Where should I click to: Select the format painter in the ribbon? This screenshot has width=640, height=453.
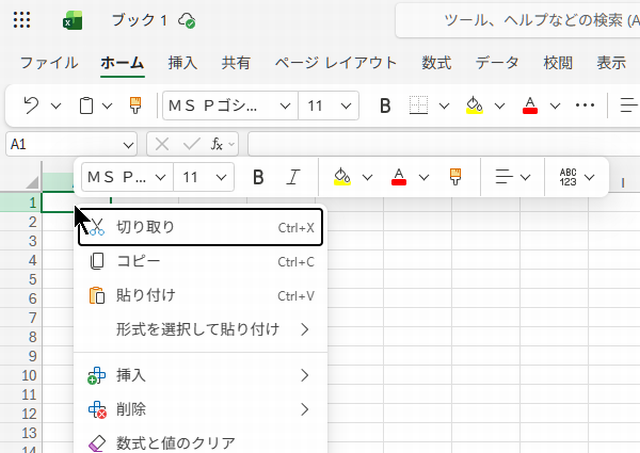(135, 105)
